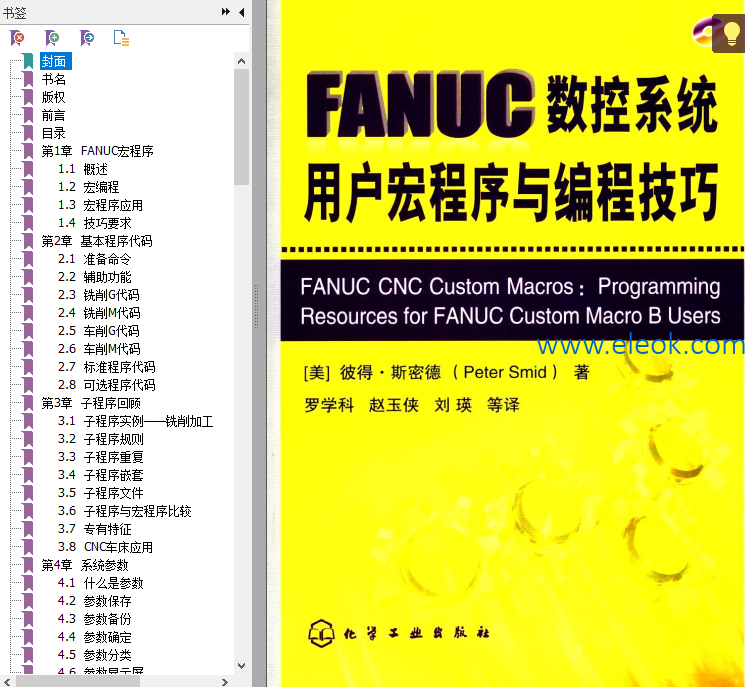Image resolution: width=745 pixels, height=687 pixels.
Task: Click bookmark ribbon icon beside 第3章
Action: coord(29,403)
